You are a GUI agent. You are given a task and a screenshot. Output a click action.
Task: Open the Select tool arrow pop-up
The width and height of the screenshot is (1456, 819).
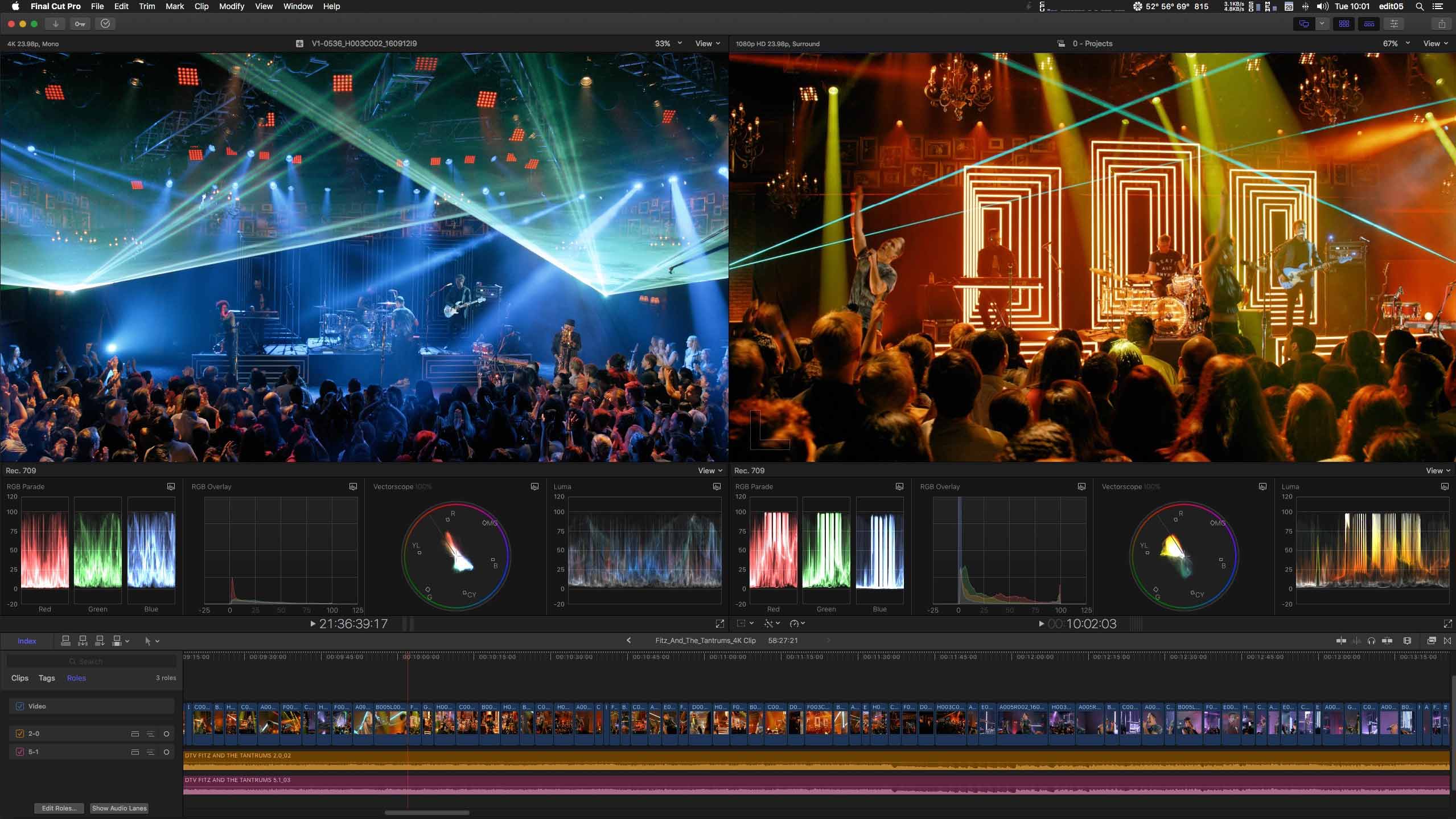(151, 641)
